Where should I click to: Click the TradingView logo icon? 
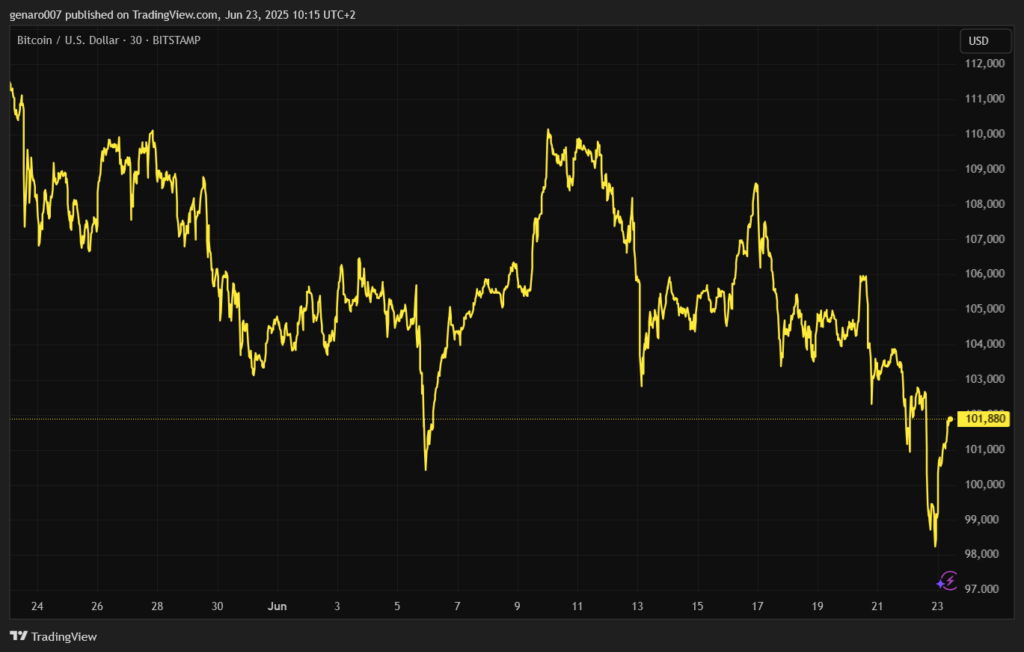point(18,636)
